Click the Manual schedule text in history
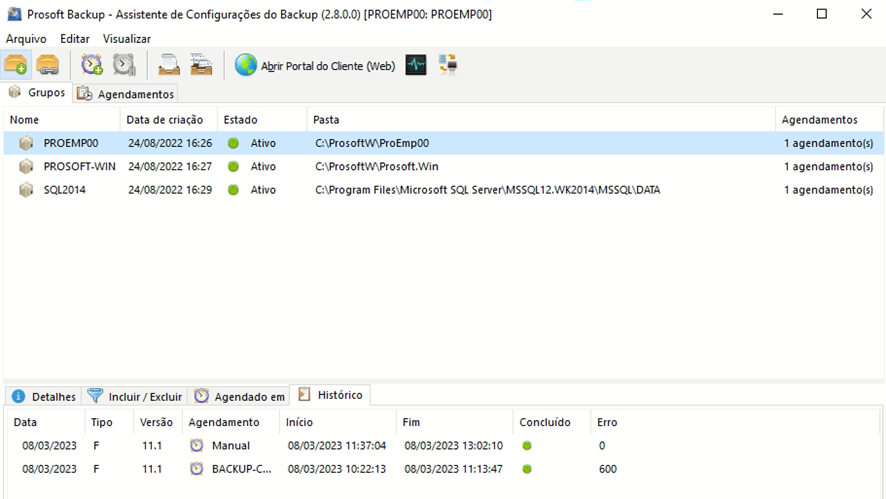This screenshot has height=499, width=886. click(x=231, y=446)
